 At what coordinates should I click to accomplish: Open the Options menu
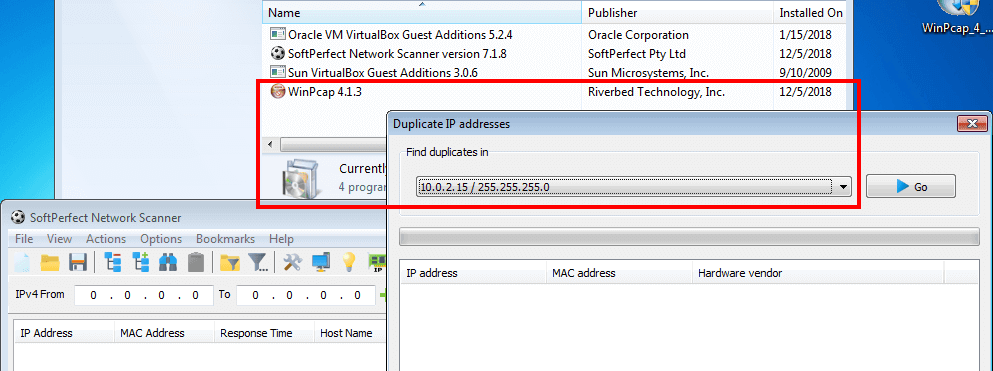coord(161,239)
